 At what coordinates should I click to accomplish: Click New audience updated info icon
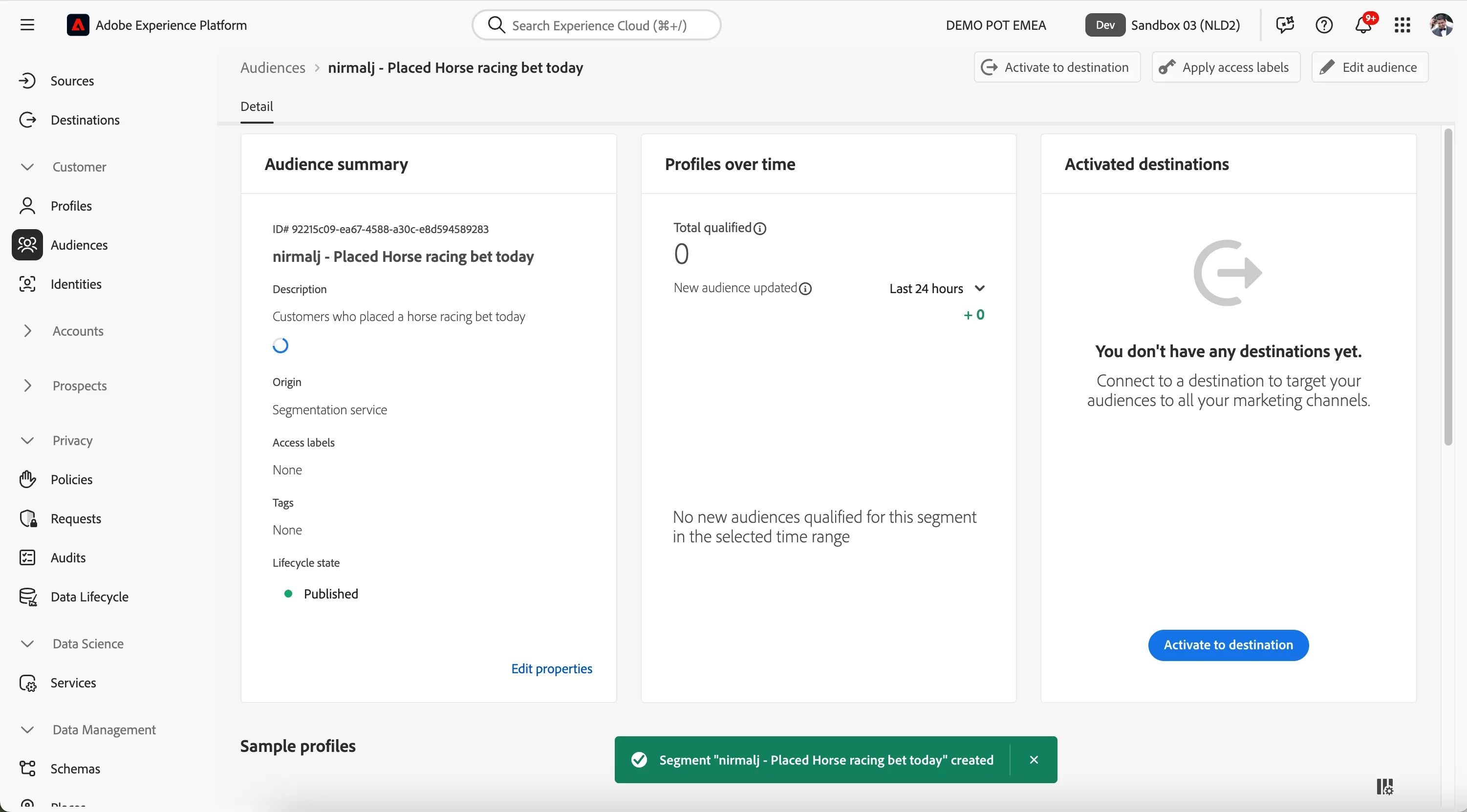coord(805,289)
